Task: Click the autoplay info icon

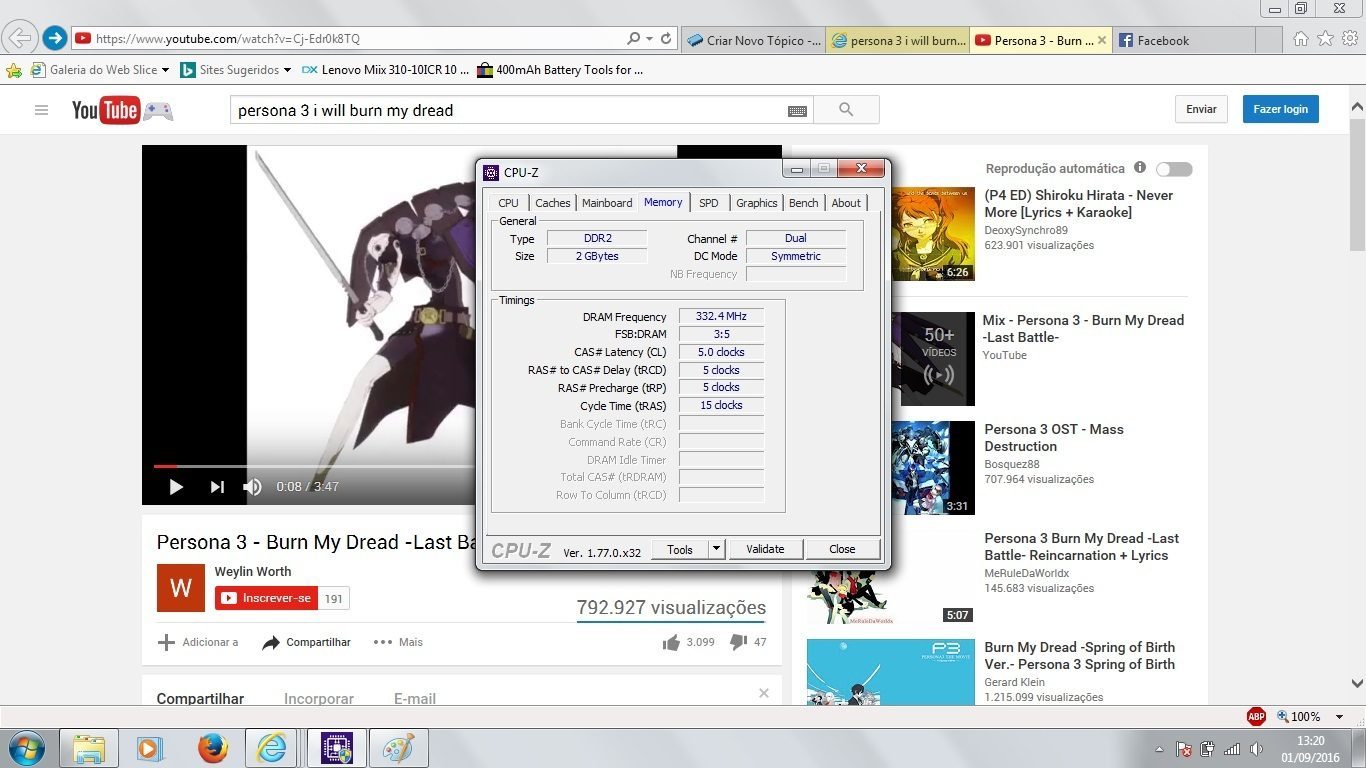Action: click(1139, 168)
